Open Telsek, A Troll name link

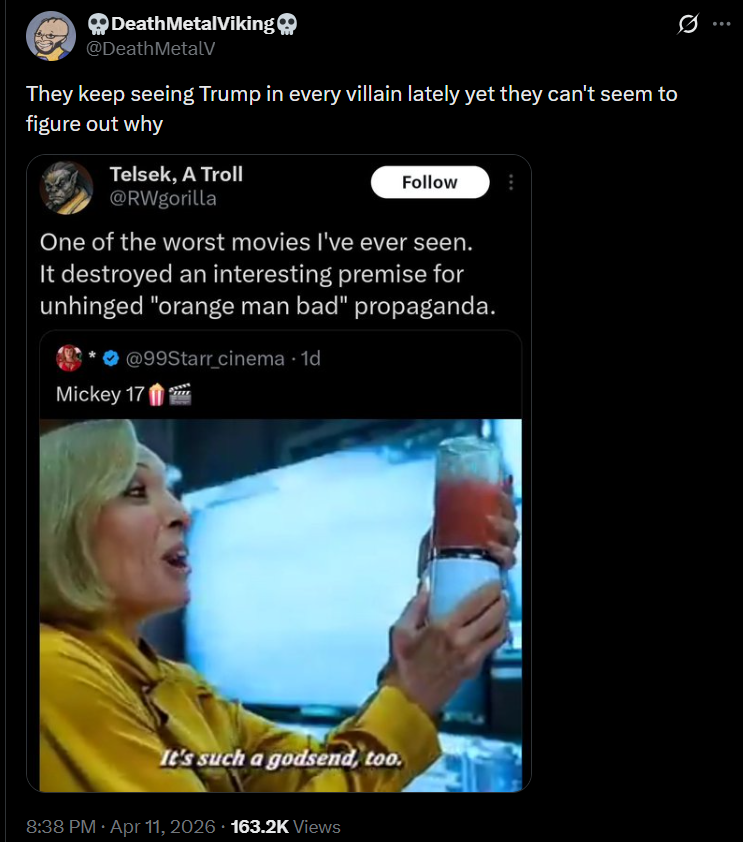(x=176, y=175)
